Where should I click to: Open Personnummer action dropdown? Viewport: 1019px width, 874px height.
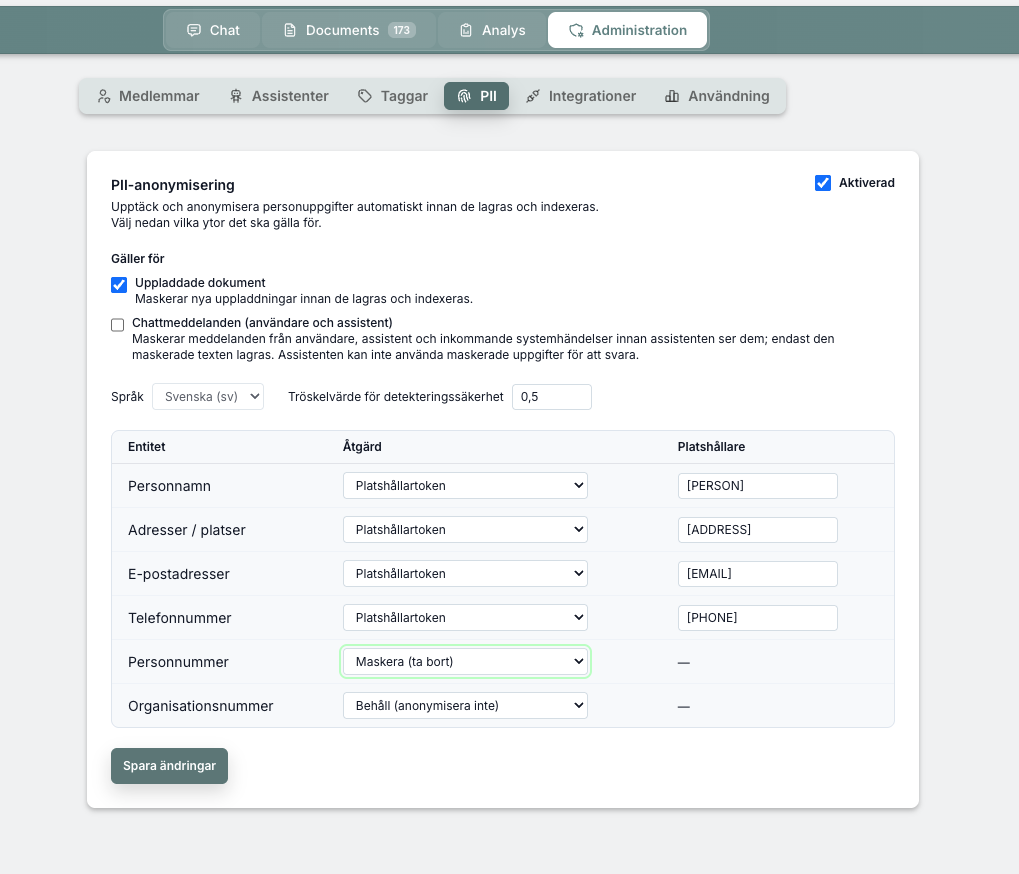tap(465, 662)
